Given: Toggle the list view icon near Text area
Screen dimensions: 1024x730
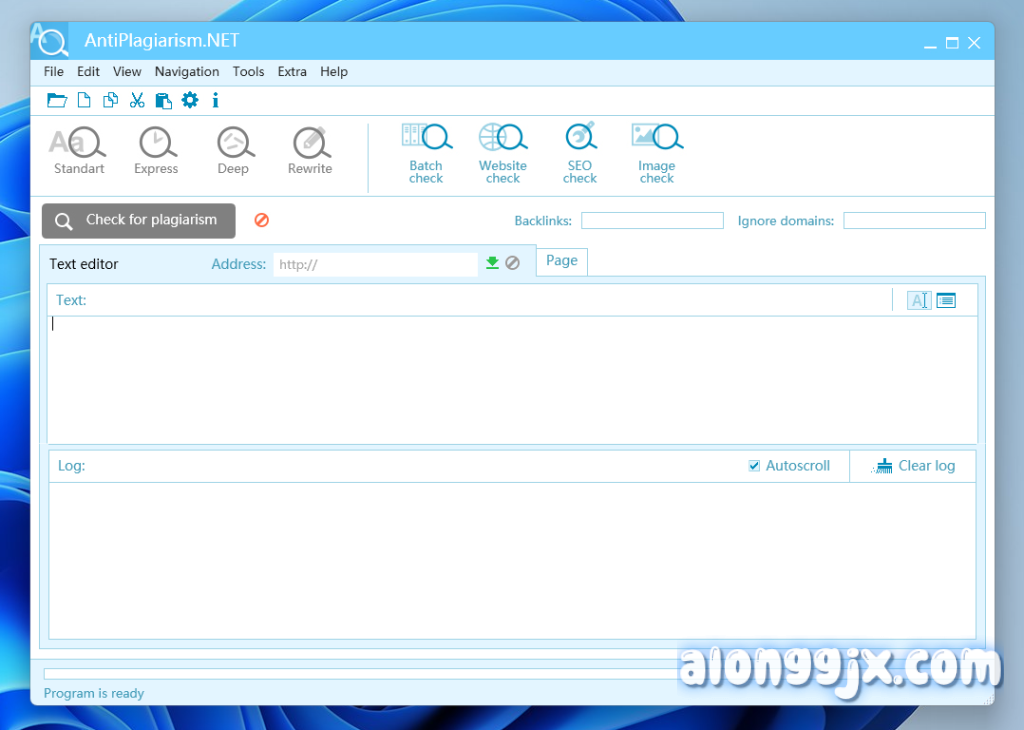Looking at the screenshot, I should click(946, 300).
